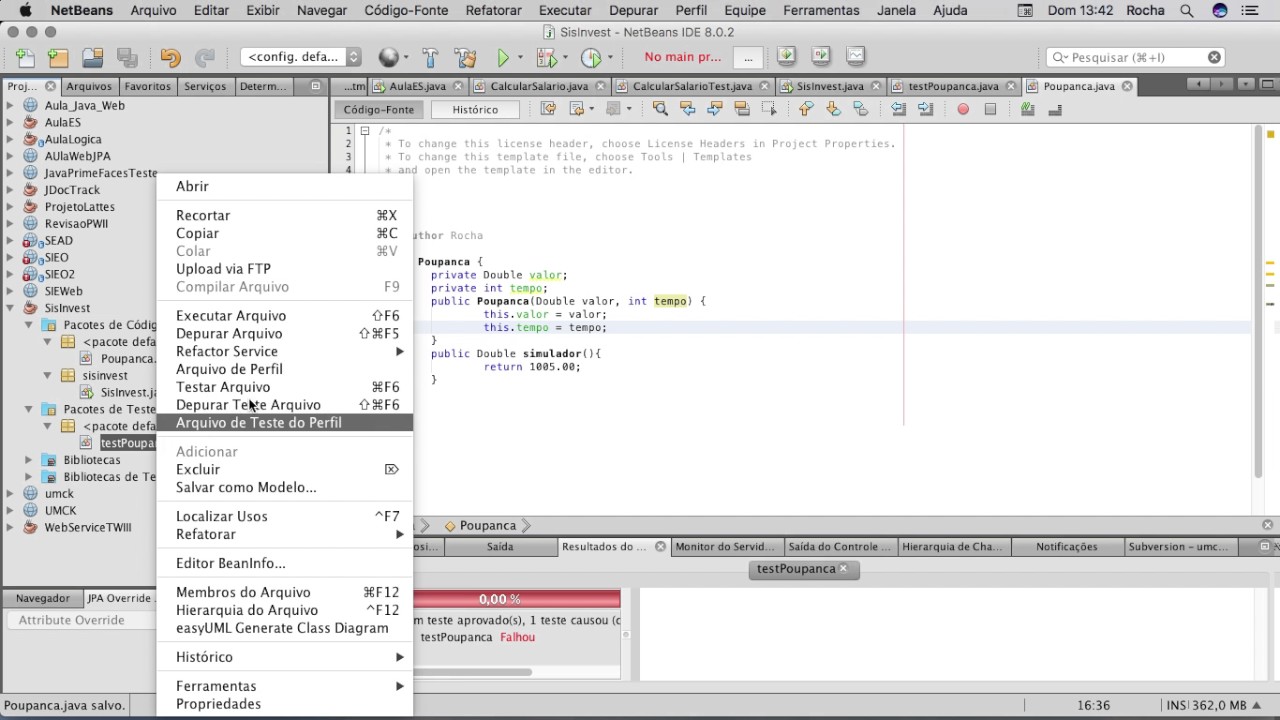1280x720 pixels.
Task: Click the search field 'Pesquisar'
Action: pos(1136,58)
